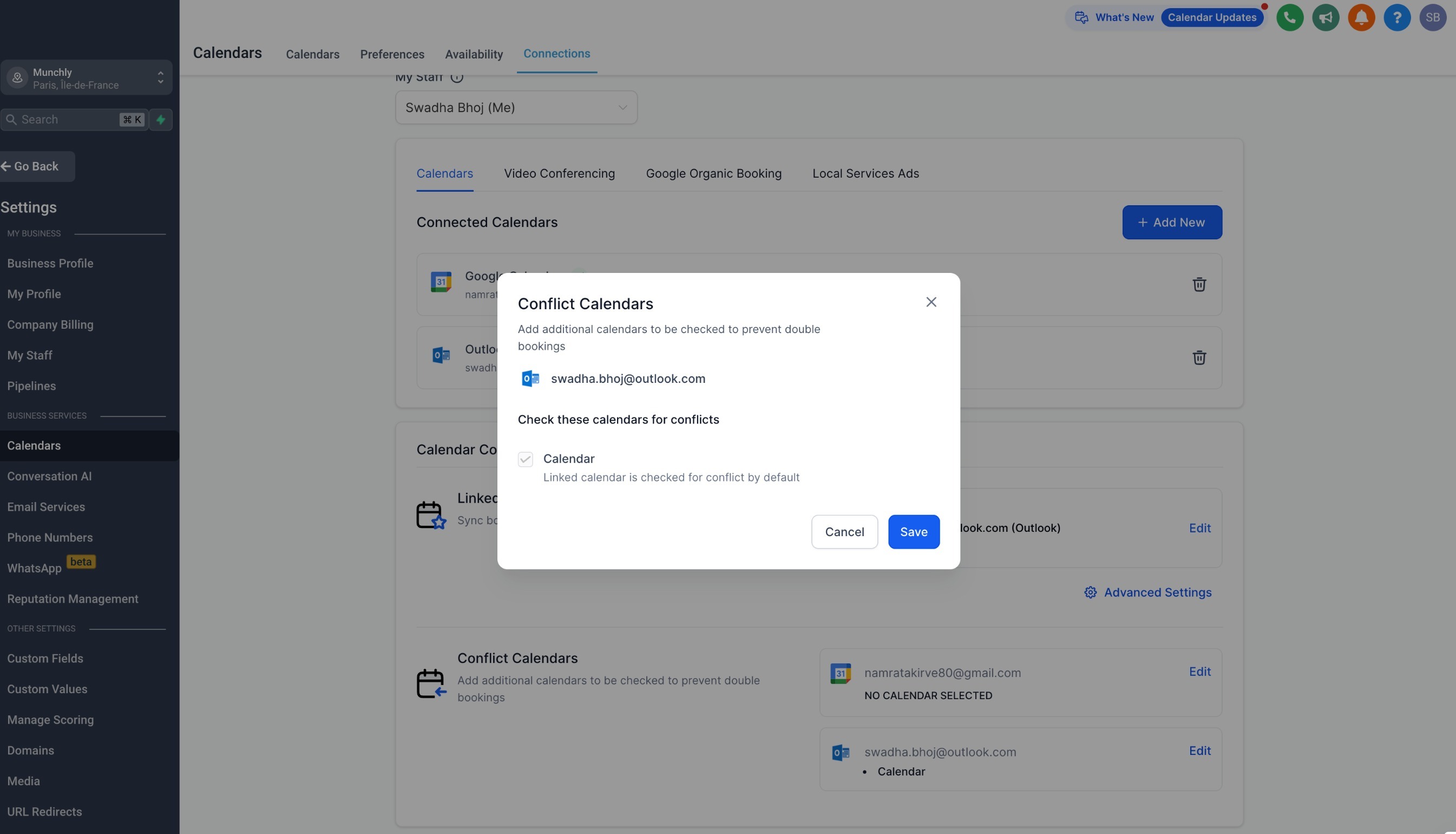
Task: Delete the Google Calendar connection via trash icon
Action: 1199,285
